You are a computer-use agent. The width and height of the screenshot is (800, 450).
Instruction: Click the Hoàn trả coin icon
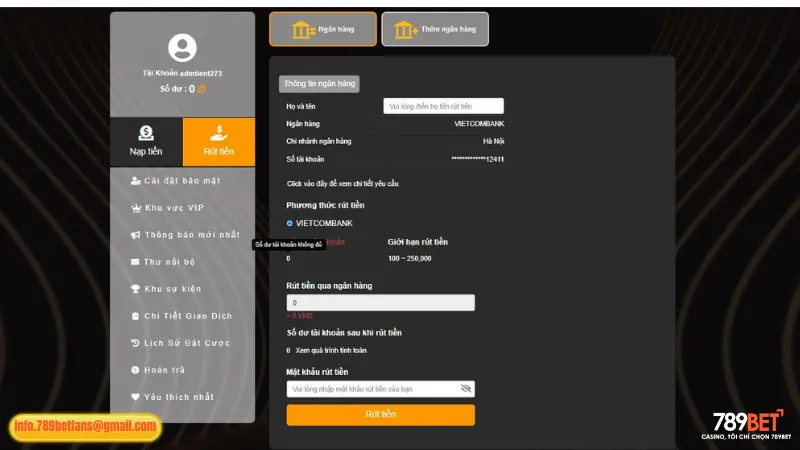(x=135, y=370)
